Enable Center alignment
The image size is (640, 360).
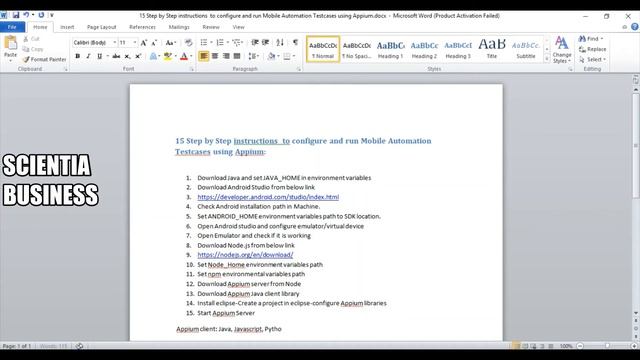[215, 56]
